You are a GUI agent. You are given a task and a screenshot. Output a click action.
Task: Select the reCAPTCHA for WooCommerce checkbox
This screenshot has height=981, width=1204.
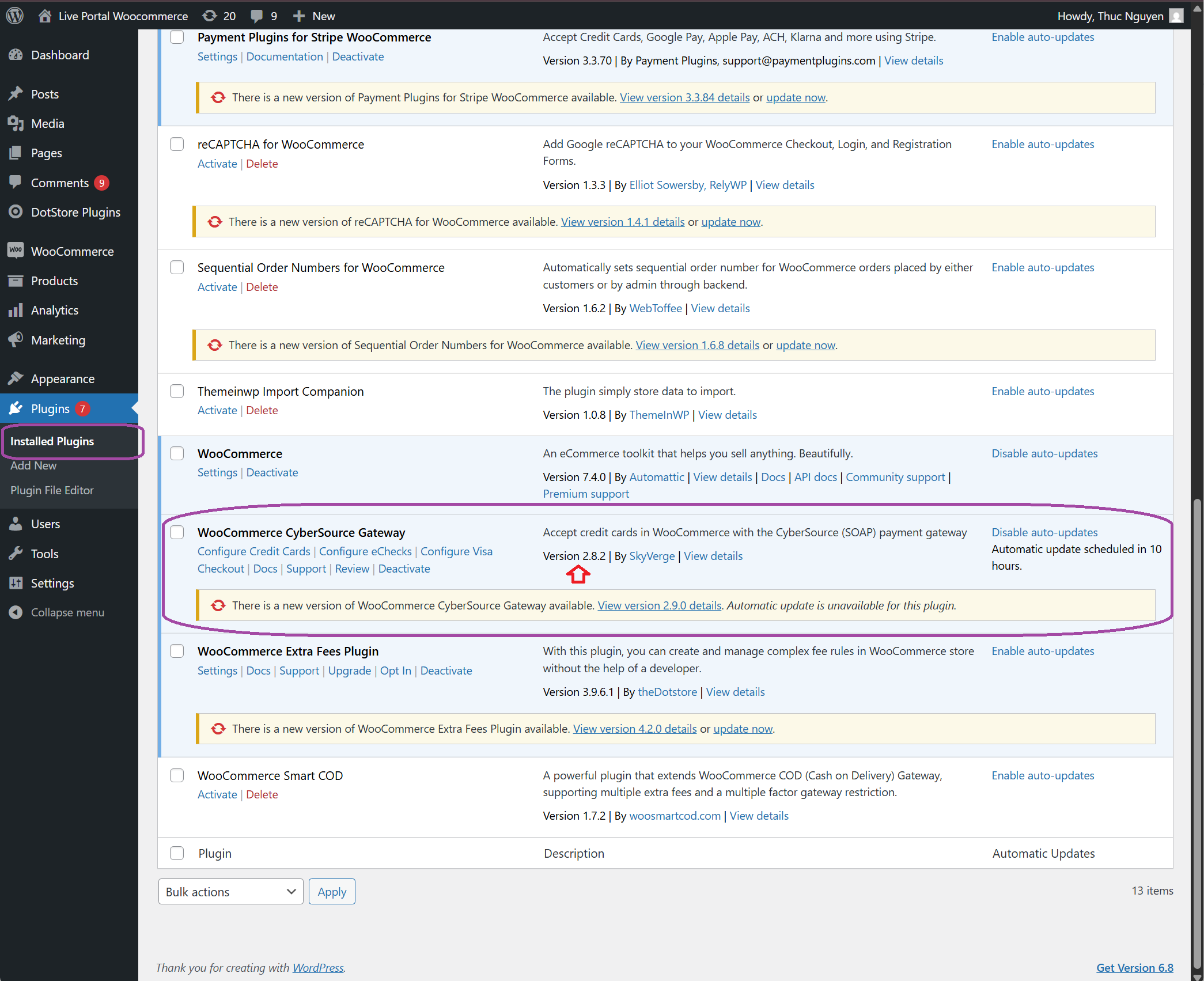point(177,144)
